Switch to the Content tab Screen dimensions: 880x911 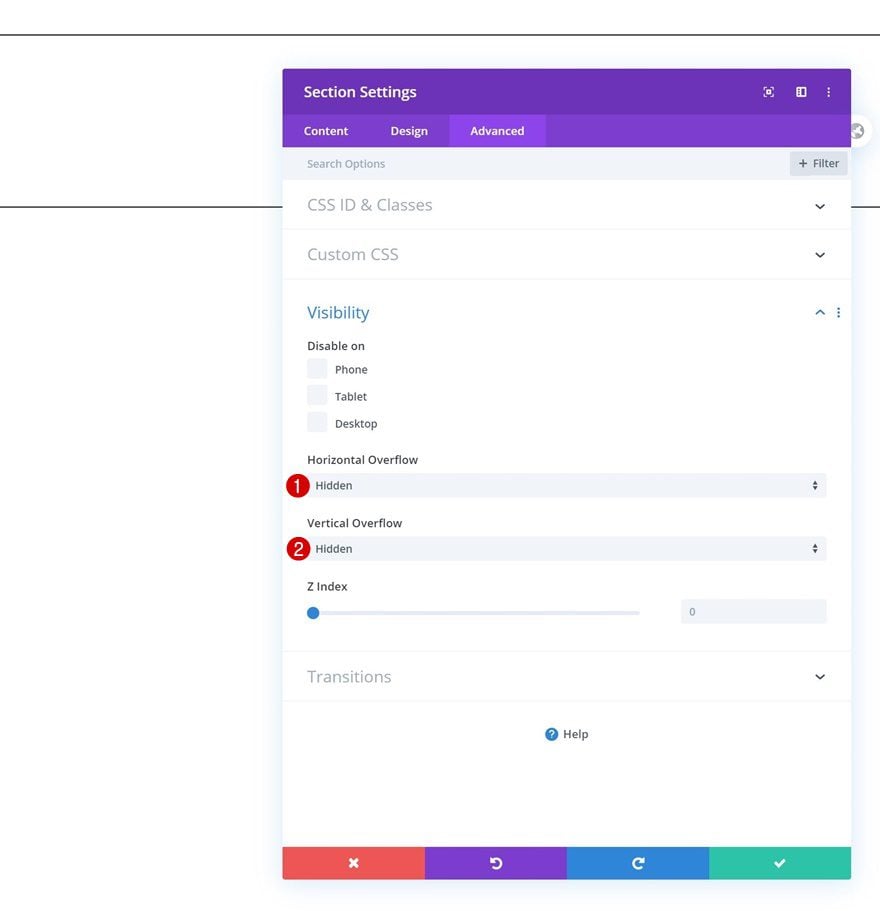pyautogui.click(x=326, y=131)
